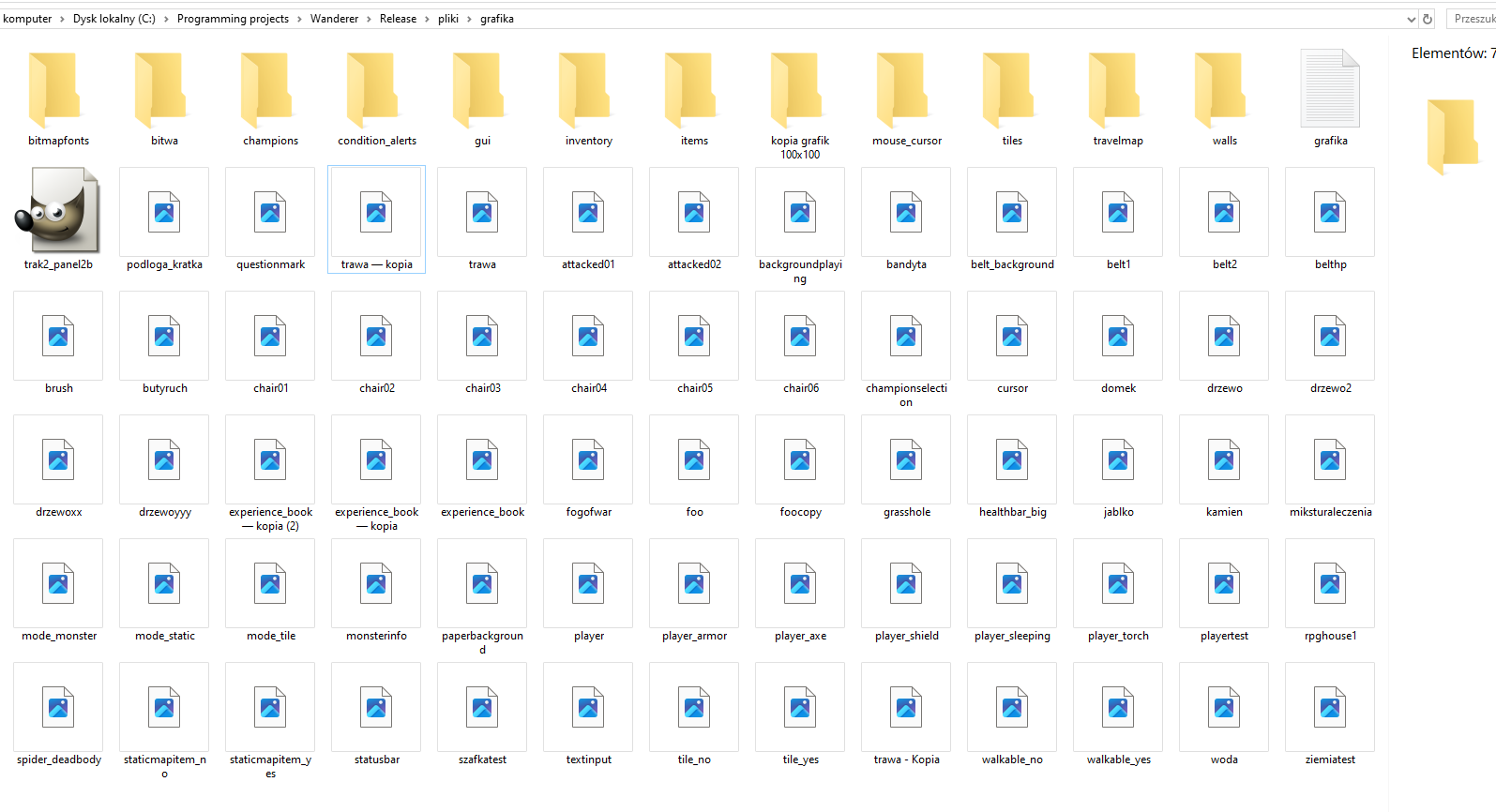Expand the chevron after pliki breadcrumb
Screen dimensions: 1496x812
[x=469, y=19]
